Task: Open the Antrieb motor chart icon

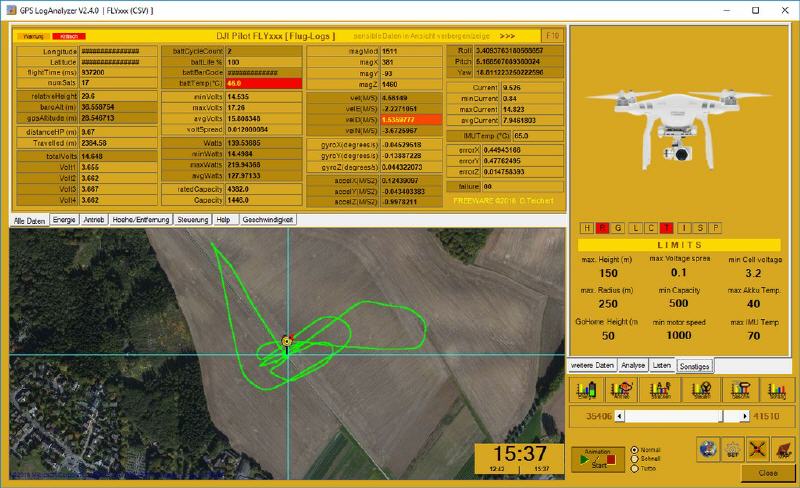Action: (x=621, y=390)
